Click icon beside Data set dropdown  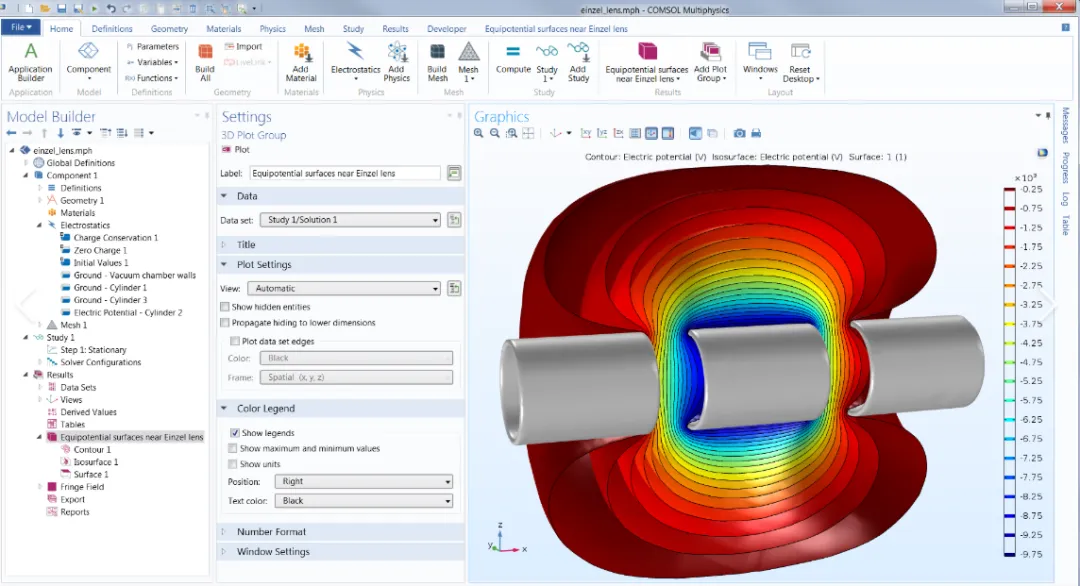454,220
